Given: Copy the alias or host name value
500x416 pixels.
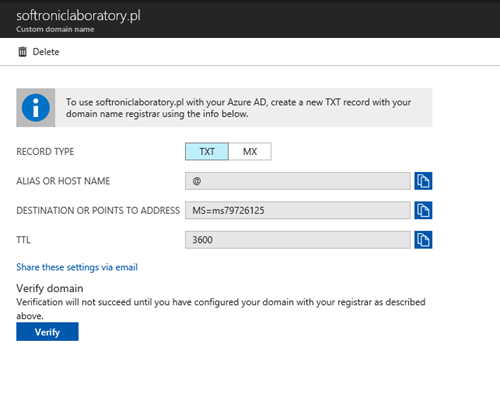Looking at the screenshot, I should pyautogui.click(x=423, y=181).
